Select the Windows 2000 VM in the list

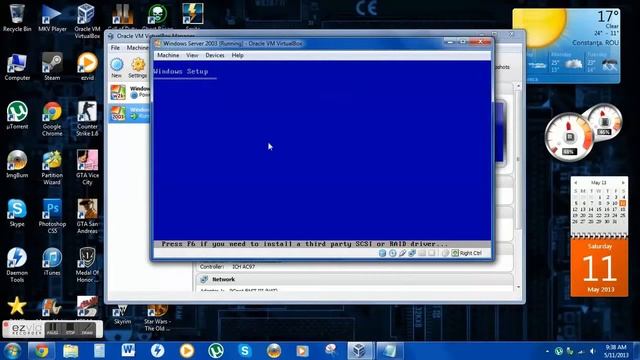coord(130,92)
